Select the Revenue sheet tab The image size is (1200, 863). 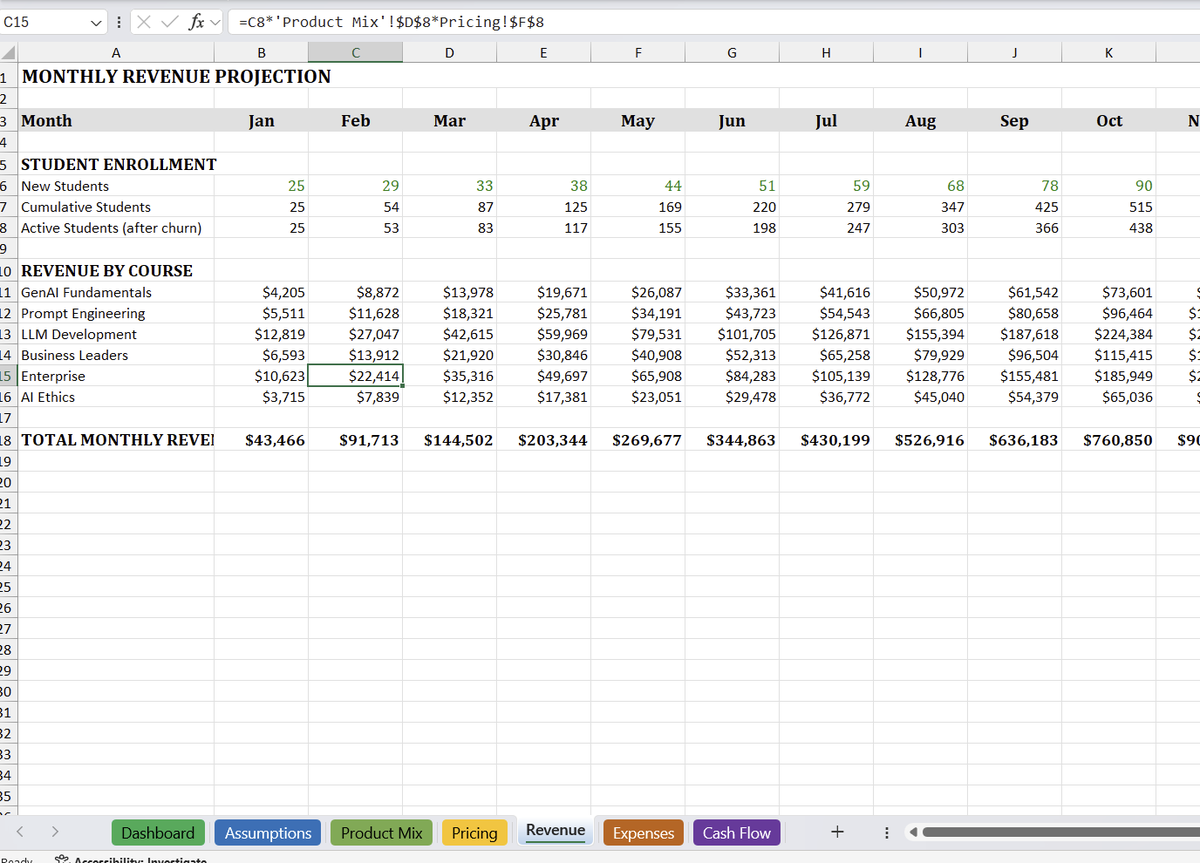click(x=555, y=831)
